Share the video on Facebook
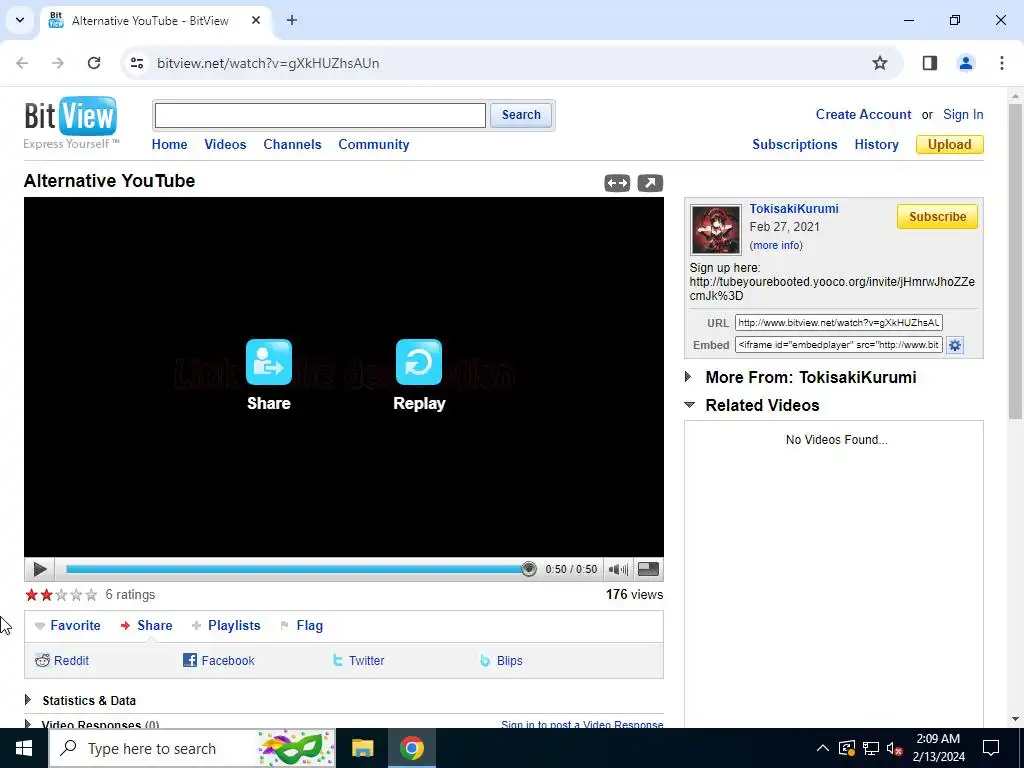 point(219,660)
